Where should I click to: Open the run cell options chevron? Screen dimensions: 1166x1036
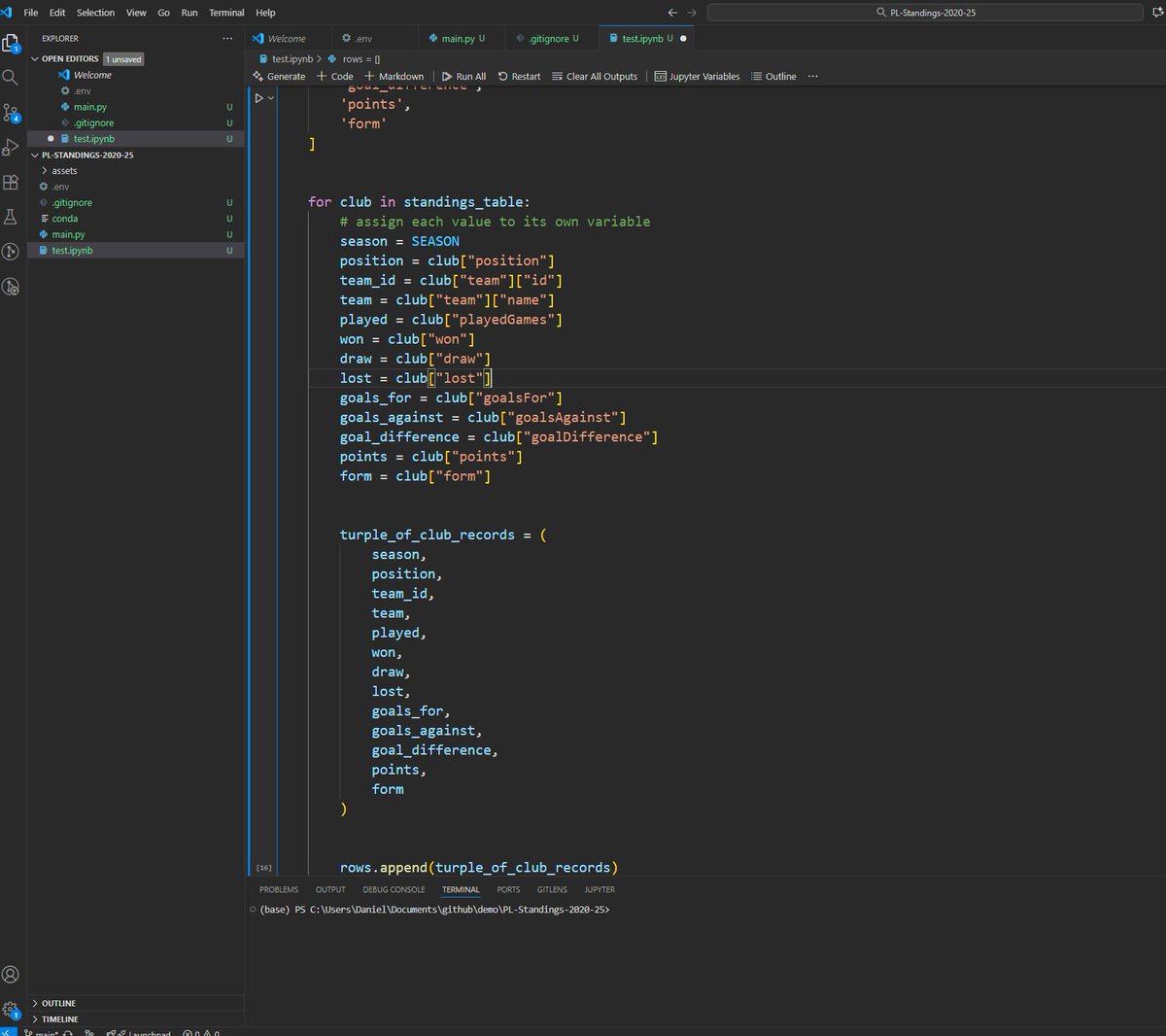[x=271, y=98]
